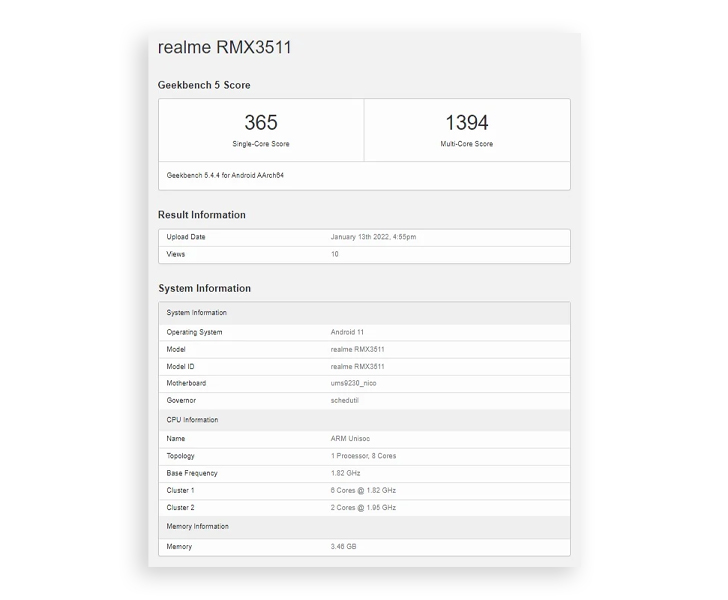This screenshot has height=600, width=728.
Task: Click the large System Information section heading
Action: 204,288
